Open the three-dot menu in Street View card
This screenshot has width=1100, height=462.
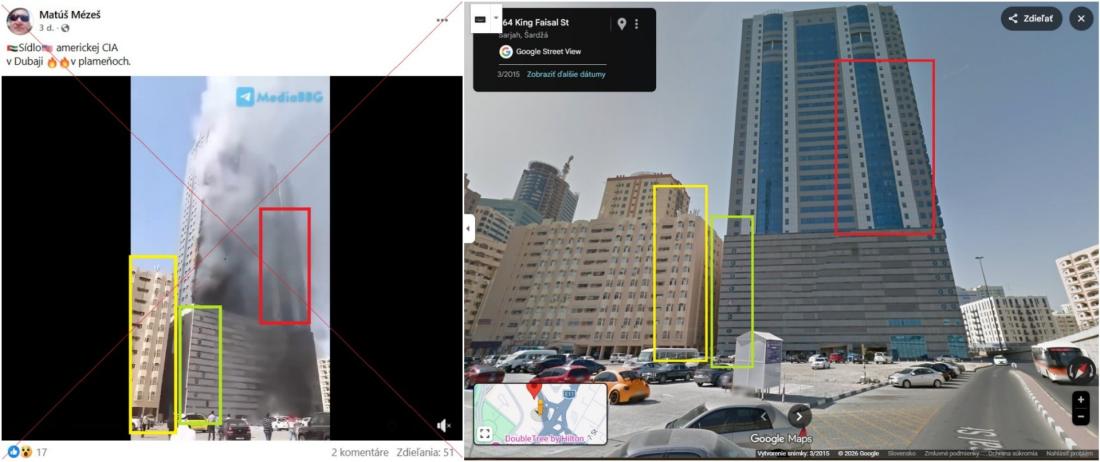(x=636, y=24)
